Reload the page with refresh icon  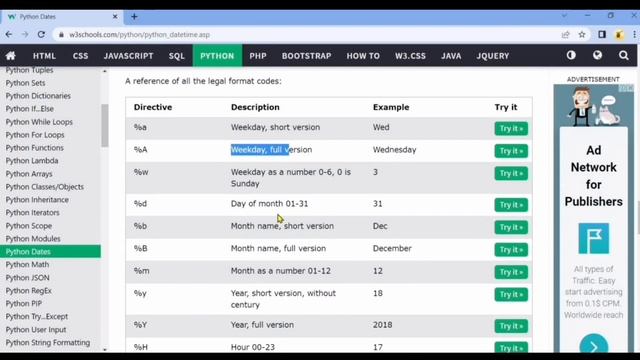(x=41, y=35)
